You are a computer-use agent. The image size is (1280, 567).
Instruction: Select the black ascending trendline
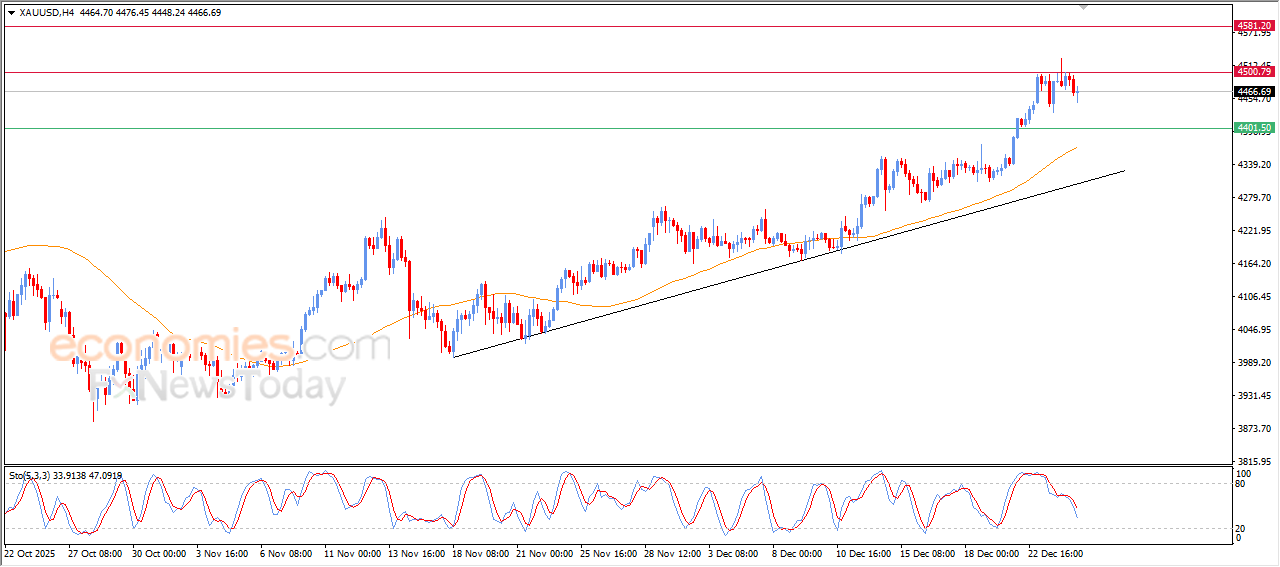790,263
